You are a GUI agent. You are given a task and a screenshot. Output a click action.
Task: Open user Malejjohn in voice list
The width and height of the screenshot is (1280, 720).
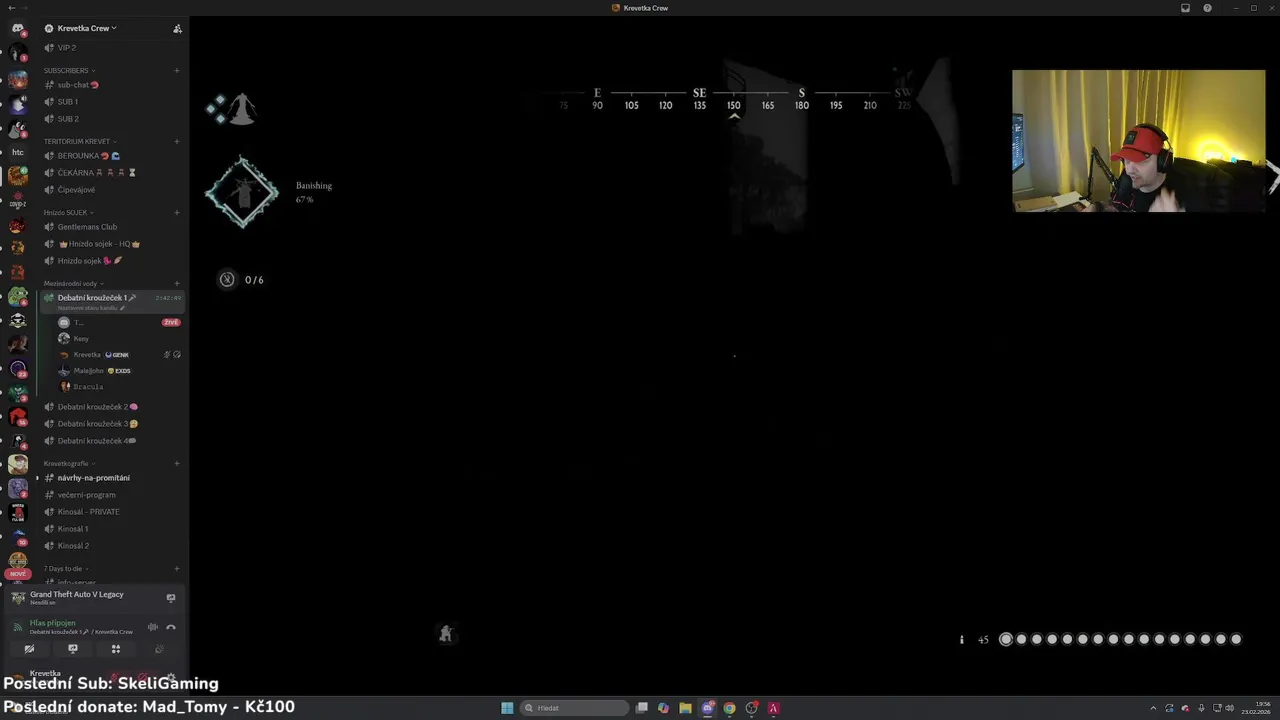(118, 370)
